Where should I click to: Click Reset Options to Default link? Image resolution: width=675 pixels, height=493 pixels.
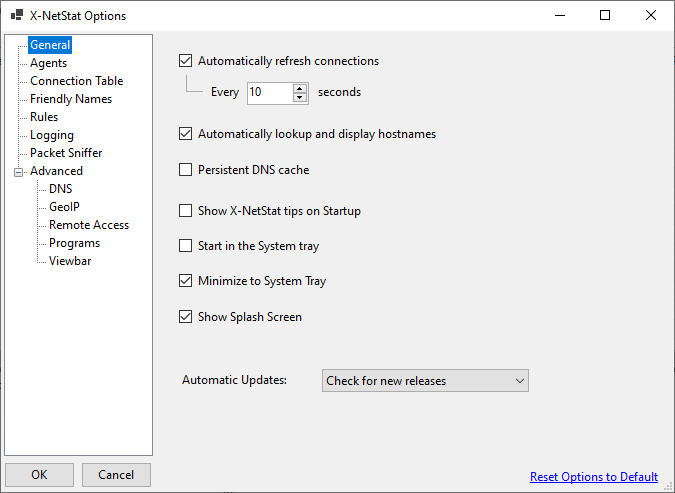click(594, 477)
